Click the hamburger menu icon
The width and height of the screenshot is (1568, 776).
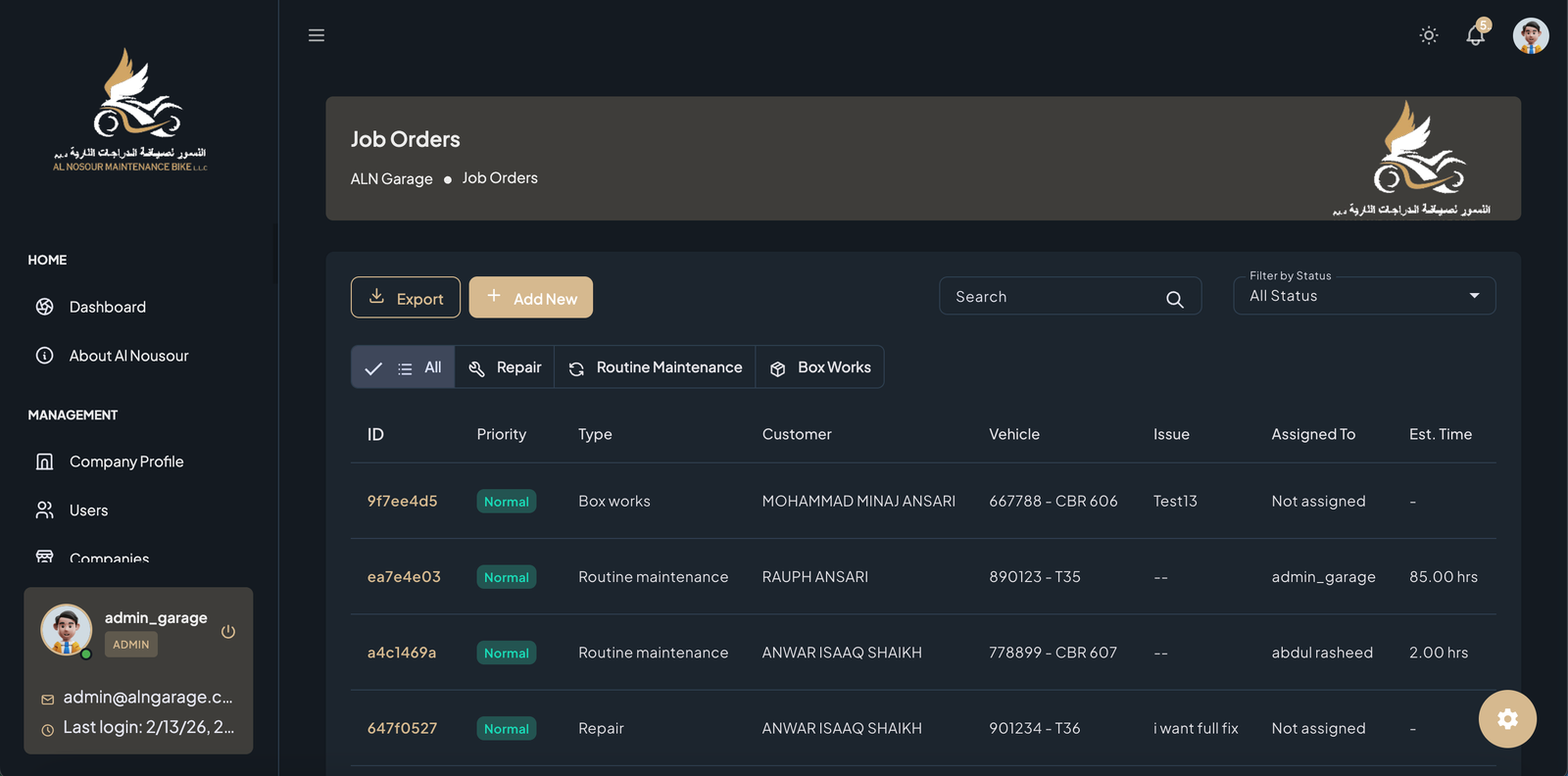pos(317,35)
